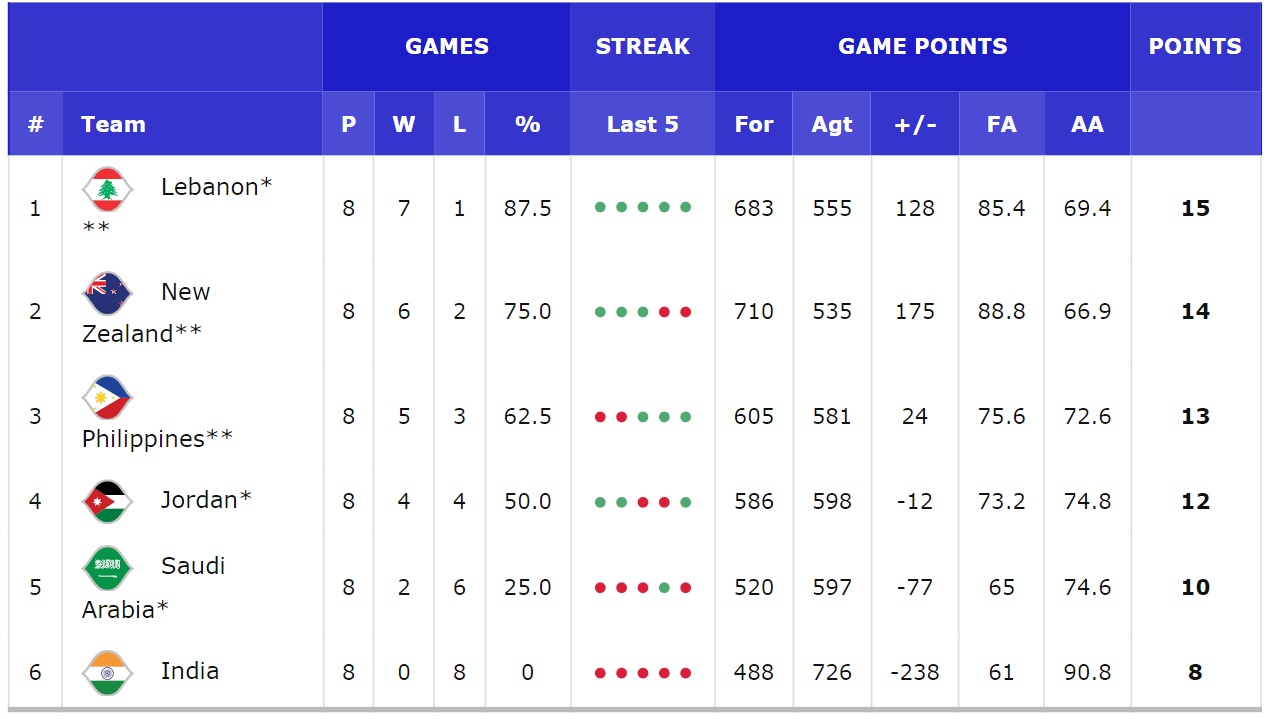This screenshot has height=719, width=1266.
Task: Open the Lebanon team name link
Action: (216, 187)
